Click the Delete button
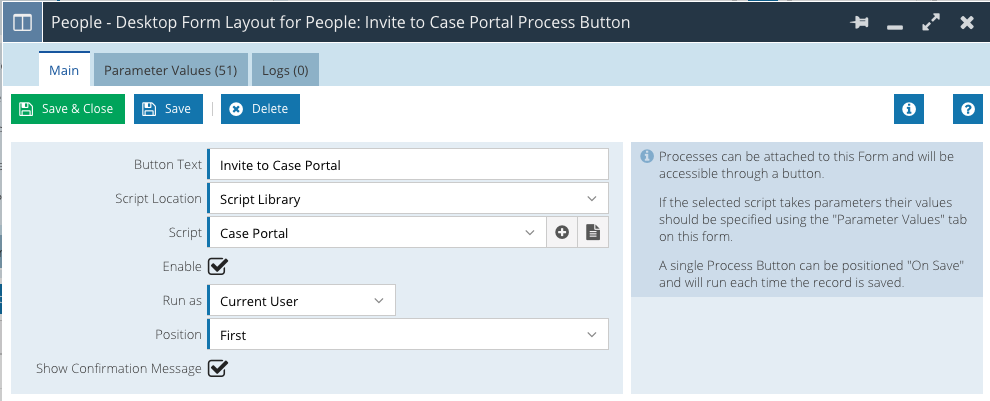Screen dimensions: 990x401 point(260,109)
